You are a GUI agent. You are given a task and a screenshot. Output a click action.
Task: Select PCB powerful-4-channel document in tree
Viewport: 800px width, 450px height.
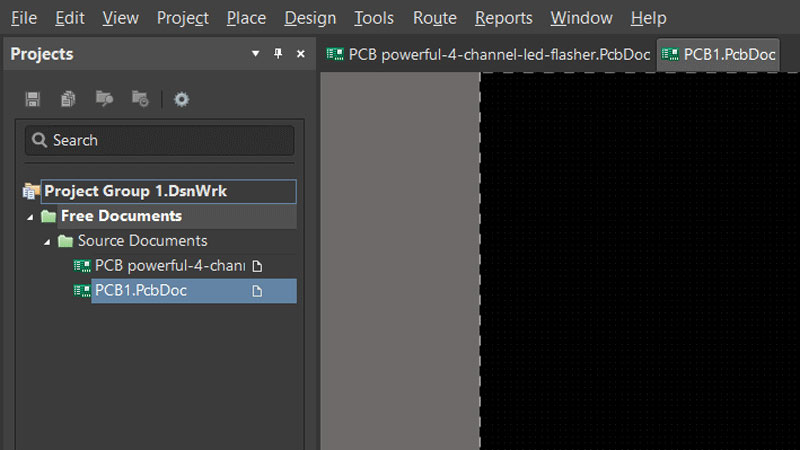[x=169, y=266]
